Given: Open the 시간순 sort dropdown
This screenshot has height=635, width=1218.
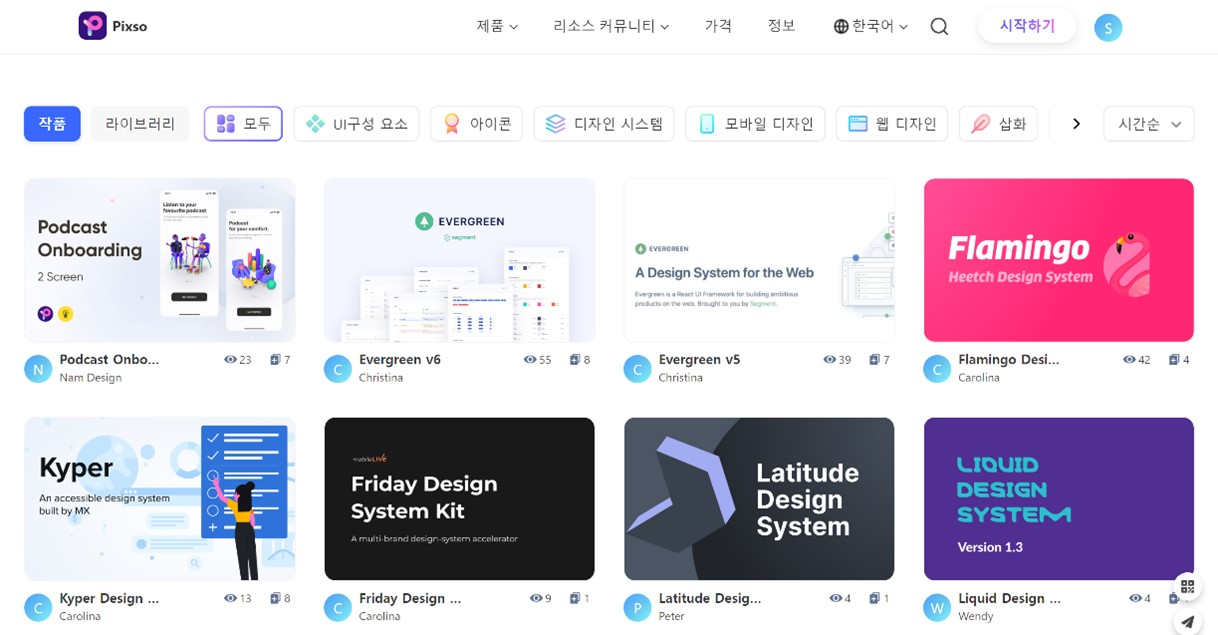Looking at the screenshot, I should click(x=1149, y=124).
